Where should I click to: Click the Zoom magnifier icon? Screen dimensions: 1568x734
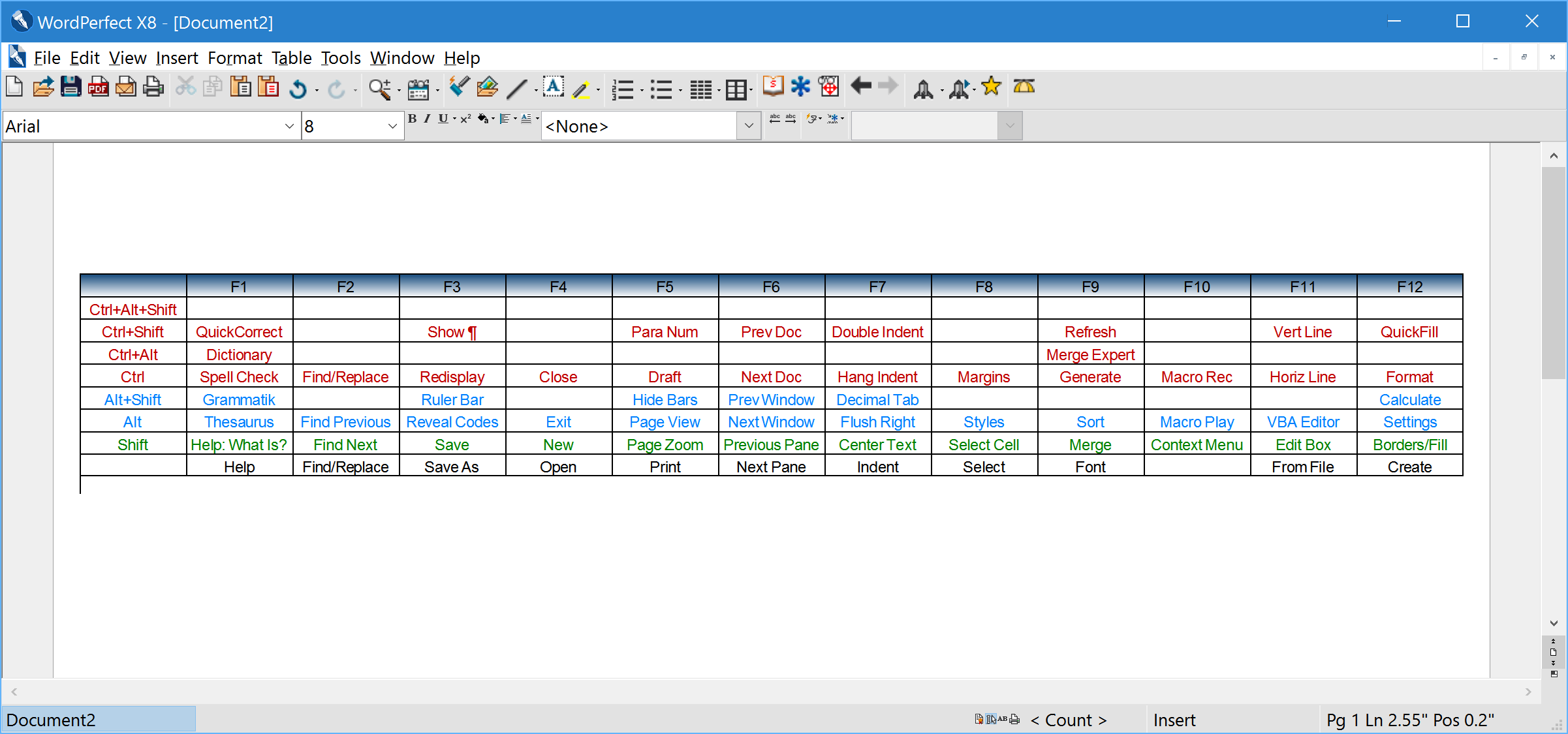(x=379, y=88)
